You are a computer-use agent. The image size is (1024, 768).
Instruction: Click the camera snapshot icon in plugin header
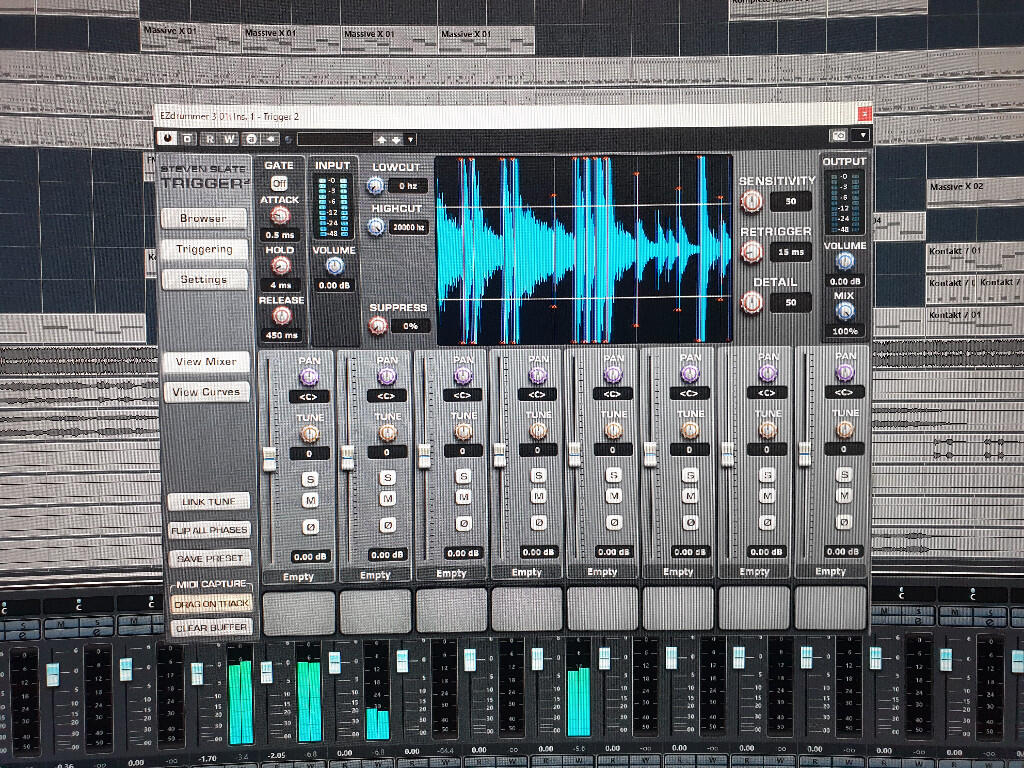839,135
